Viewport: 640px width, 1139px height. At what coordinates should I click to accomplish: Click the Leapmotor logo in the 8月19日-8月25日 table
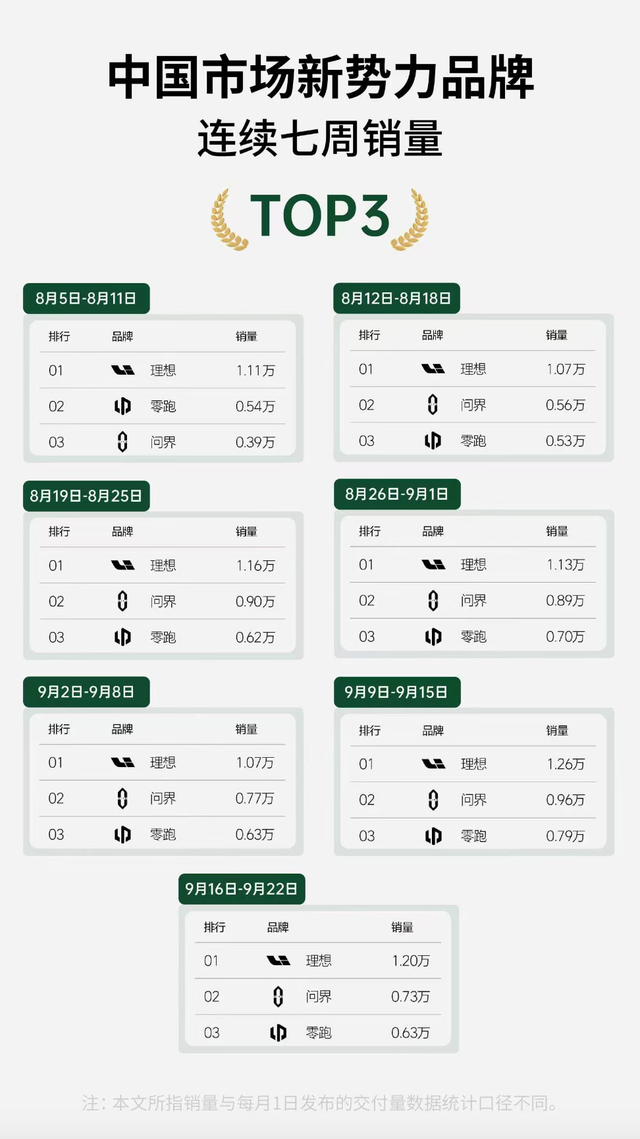coord(123,637)
